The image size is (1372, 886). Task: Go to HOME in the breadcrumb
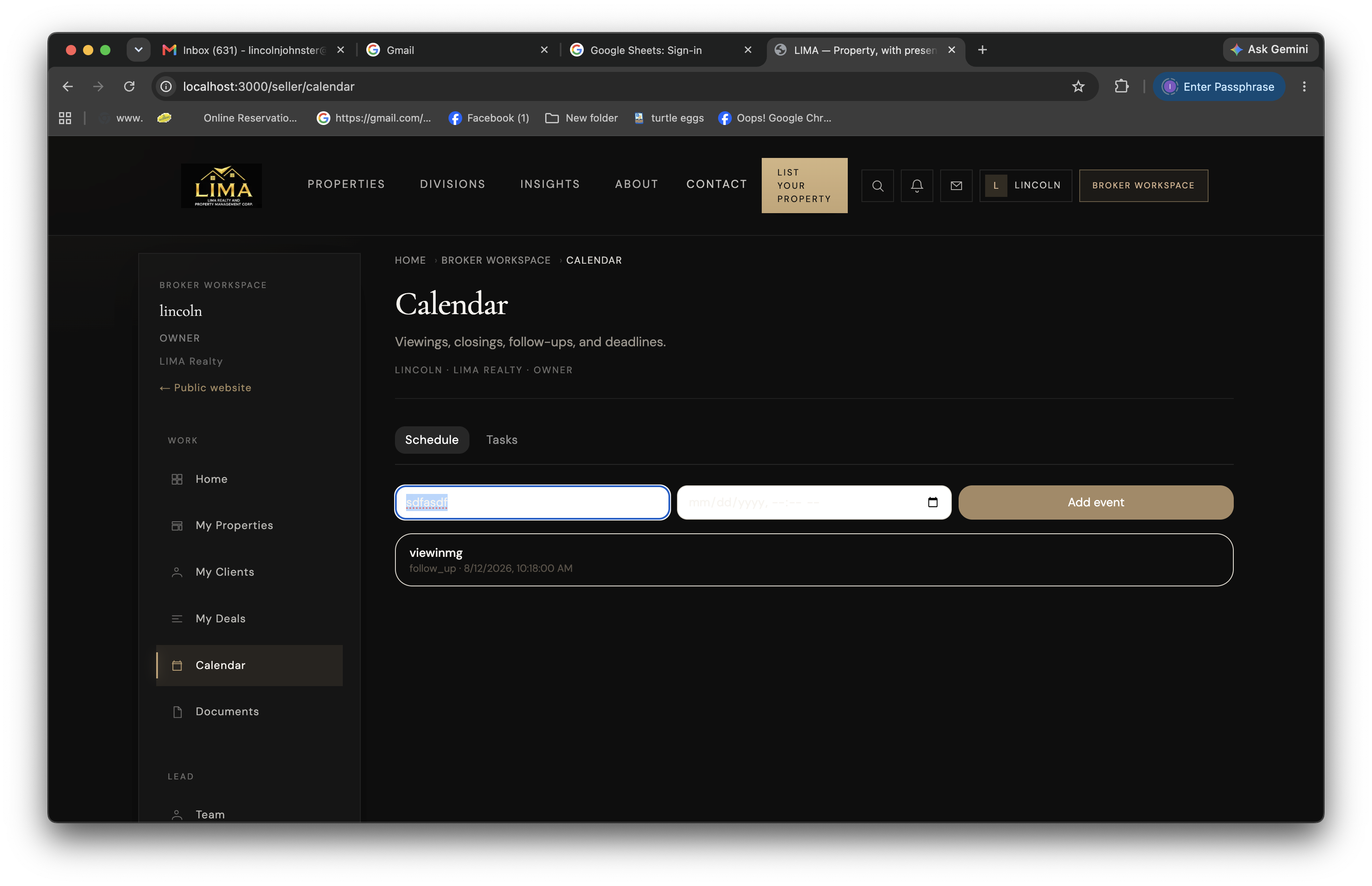410,260
